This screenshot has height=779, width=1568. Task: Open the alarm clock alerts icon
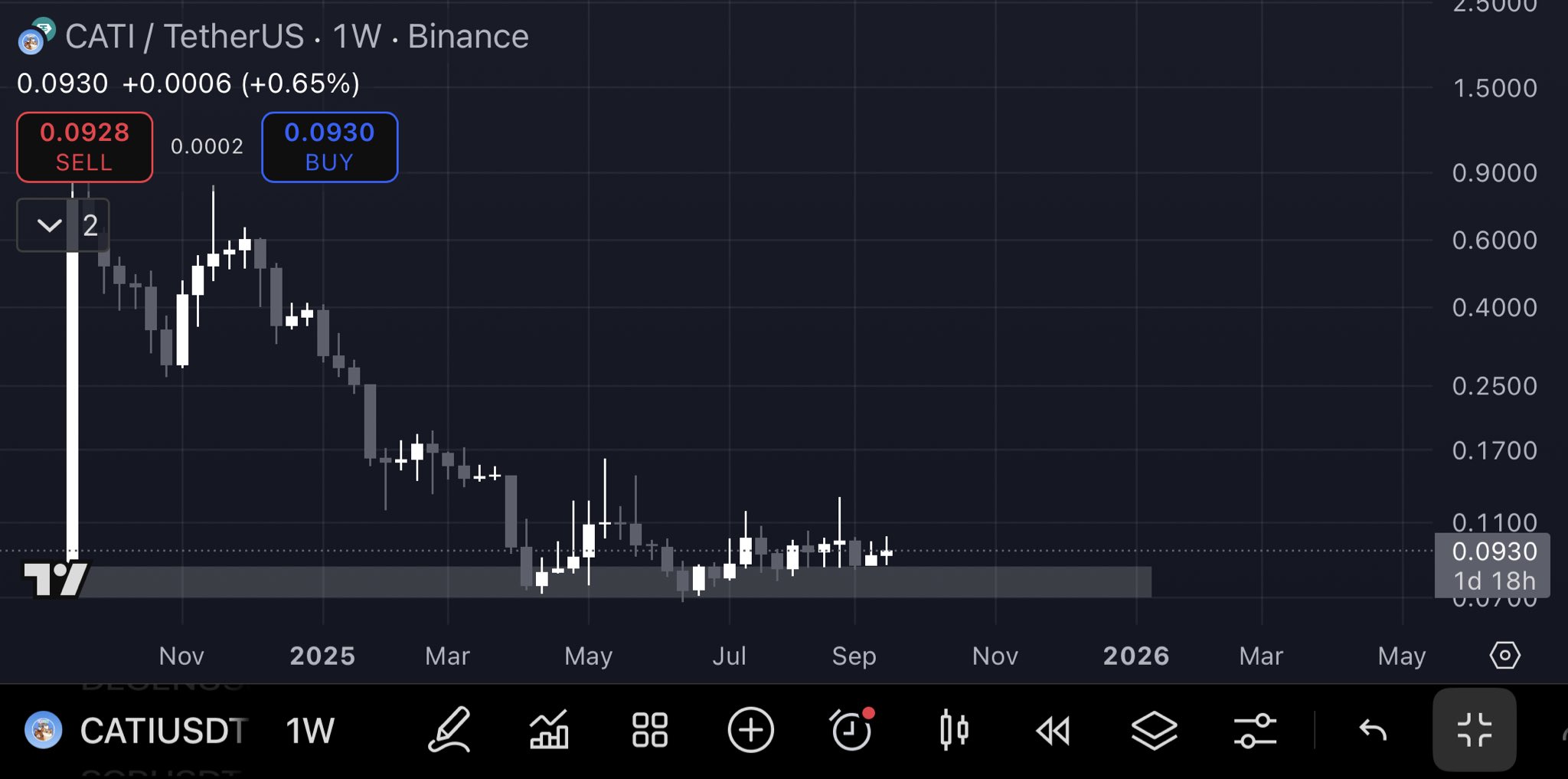pyautogui.click(x=851, y=730)
